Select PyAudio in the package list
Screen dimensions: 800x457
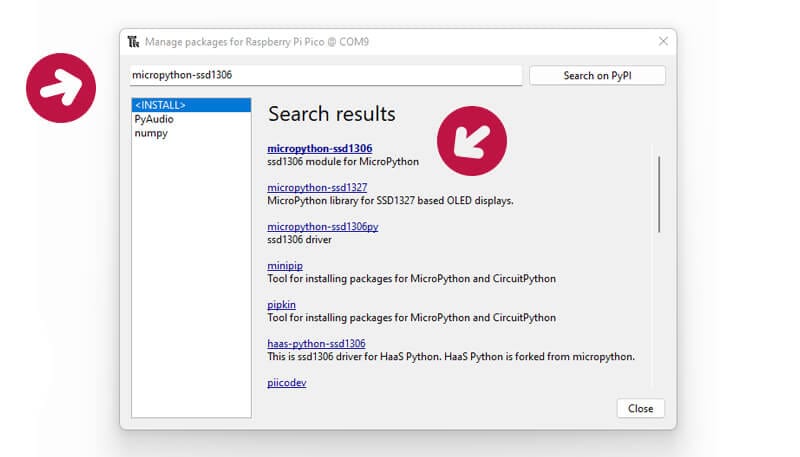point(154,119)
